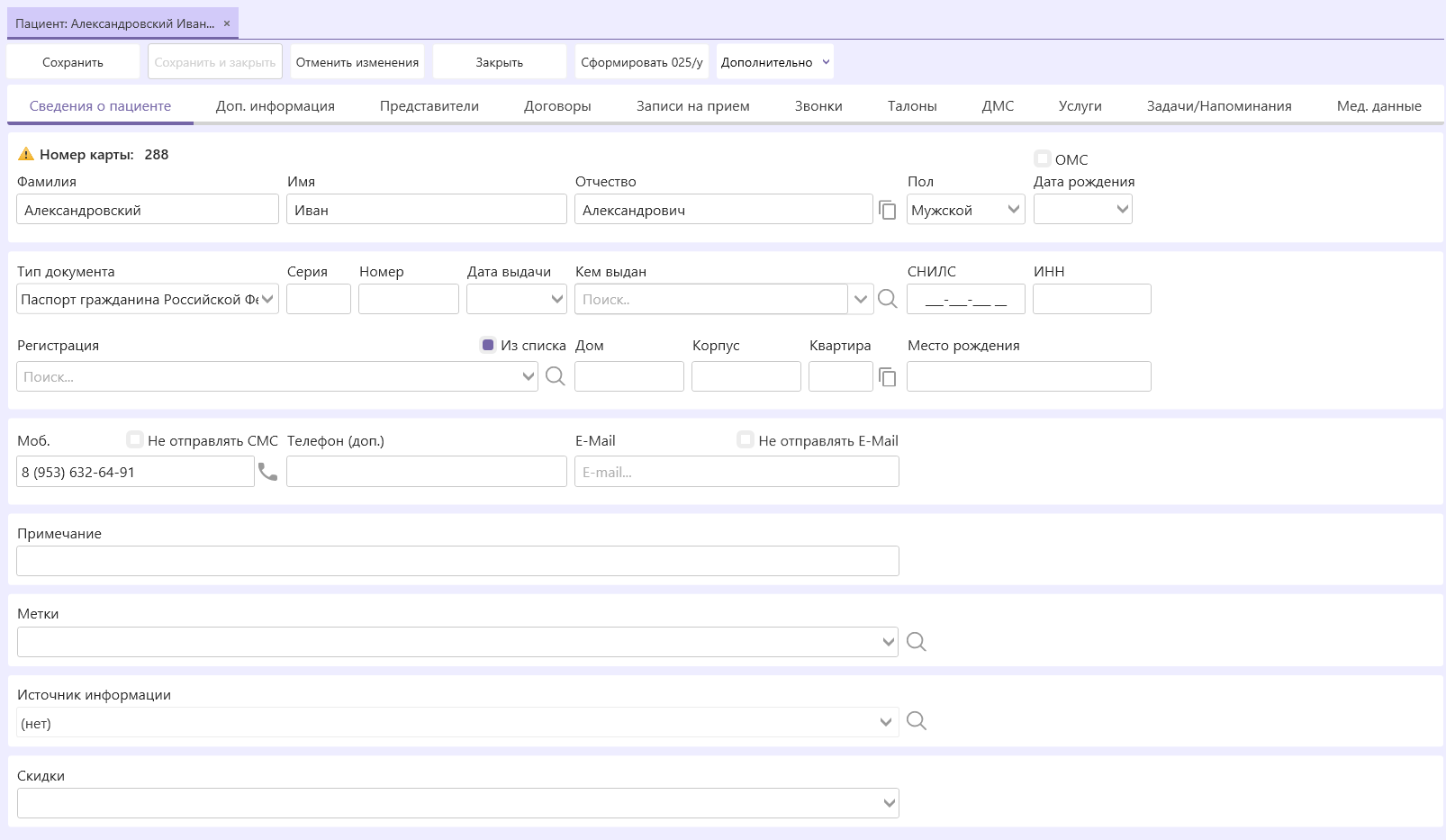Click the Закрыть button
This screenshot has width=1446, height=840.
click(500, 62)
